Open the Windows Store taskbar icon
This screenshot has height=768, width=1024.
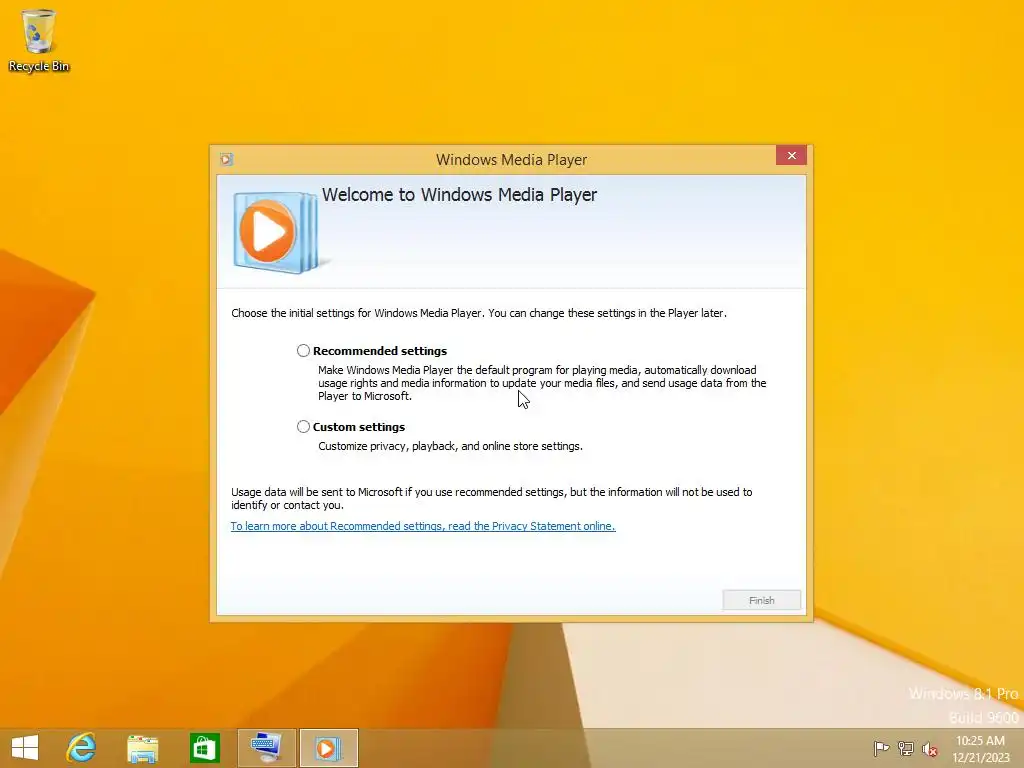pos(204,748)
